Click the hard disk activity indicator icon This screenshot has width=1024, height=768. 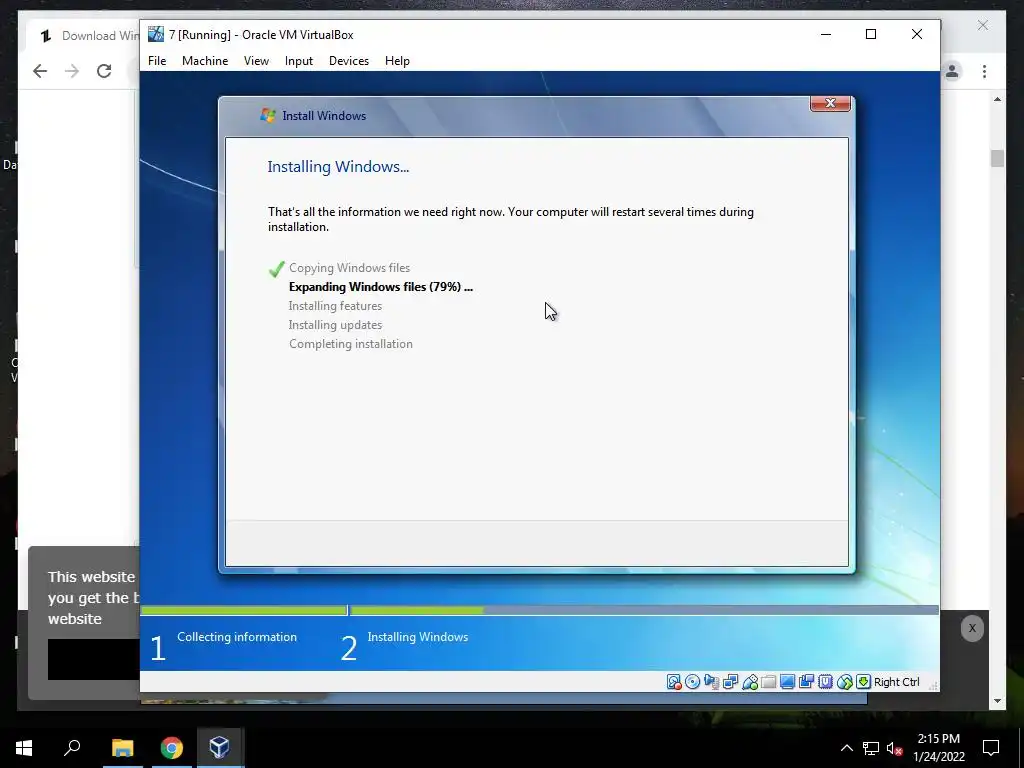point(674,682)
